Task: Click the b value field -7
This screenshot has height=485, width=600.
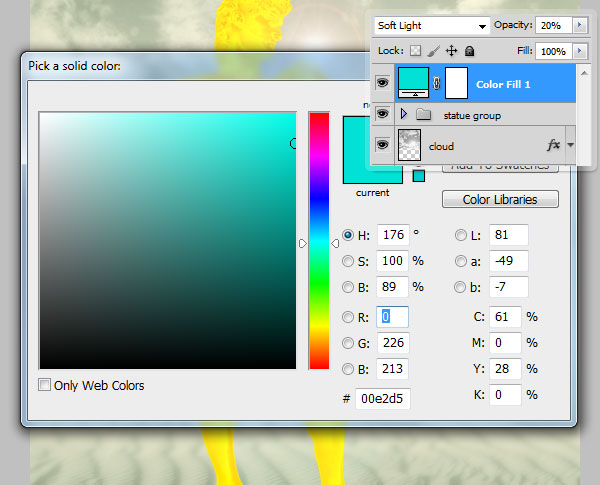Action: tap(509, 287)
